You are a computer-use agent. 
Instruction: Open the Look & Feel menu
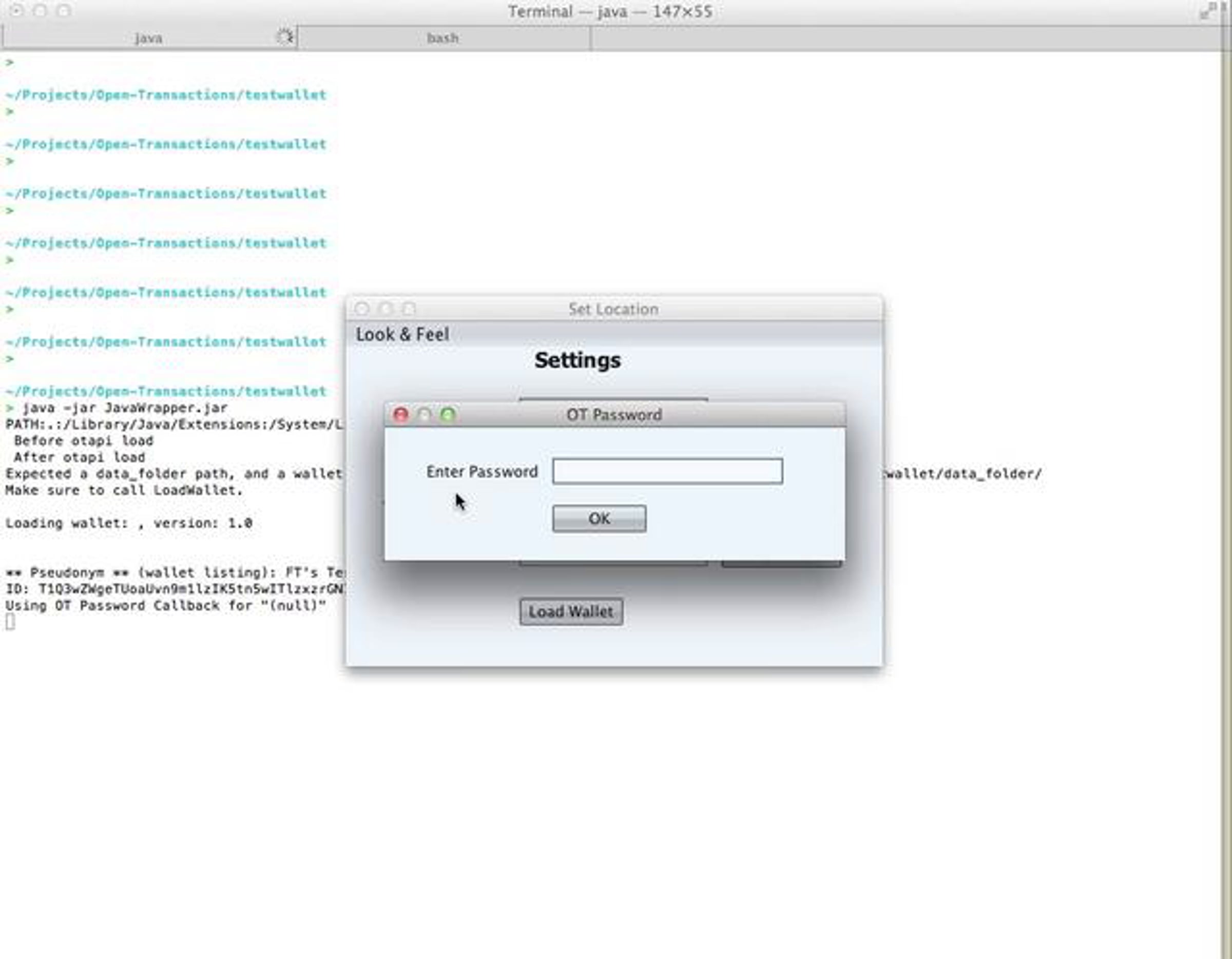[402, 335]
